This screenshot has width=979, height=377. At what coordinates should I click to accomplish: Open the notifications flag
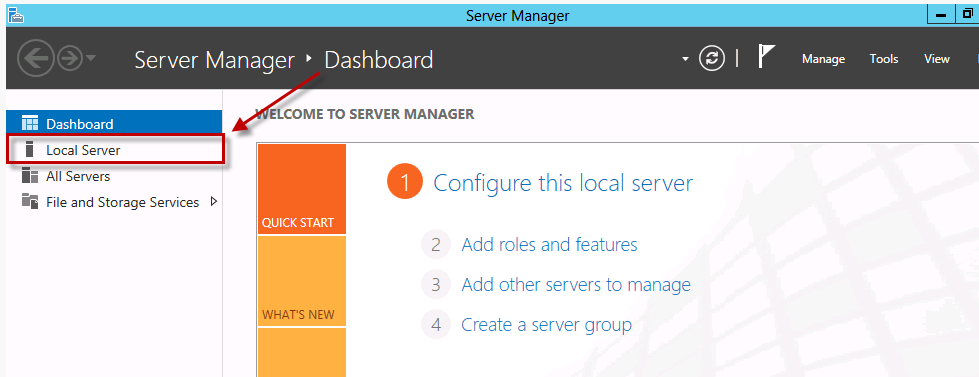click(766, 56)
